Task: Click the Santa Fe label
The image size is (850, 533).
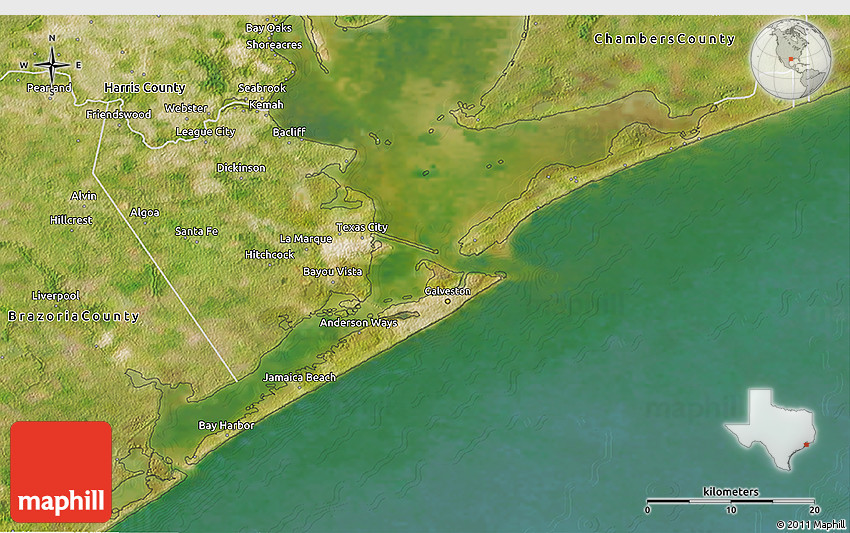Action: tap(196, 231)
